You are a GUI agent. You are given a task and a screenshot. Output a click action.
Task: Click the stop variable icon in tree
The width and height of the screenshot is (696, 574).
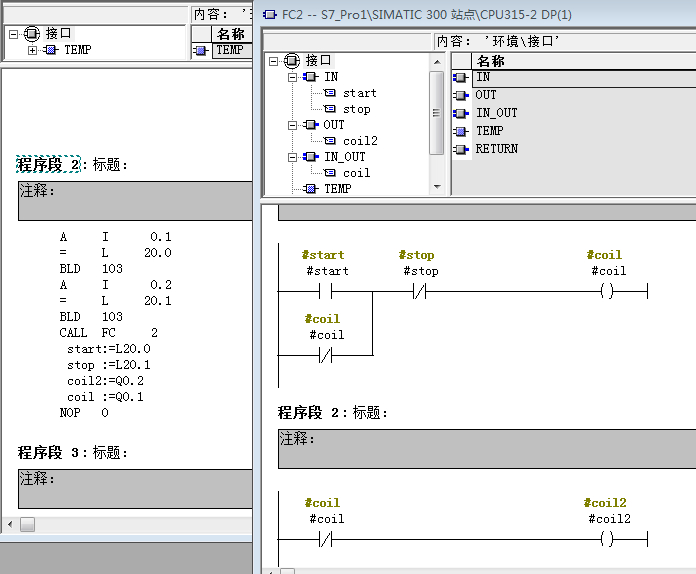330,109
